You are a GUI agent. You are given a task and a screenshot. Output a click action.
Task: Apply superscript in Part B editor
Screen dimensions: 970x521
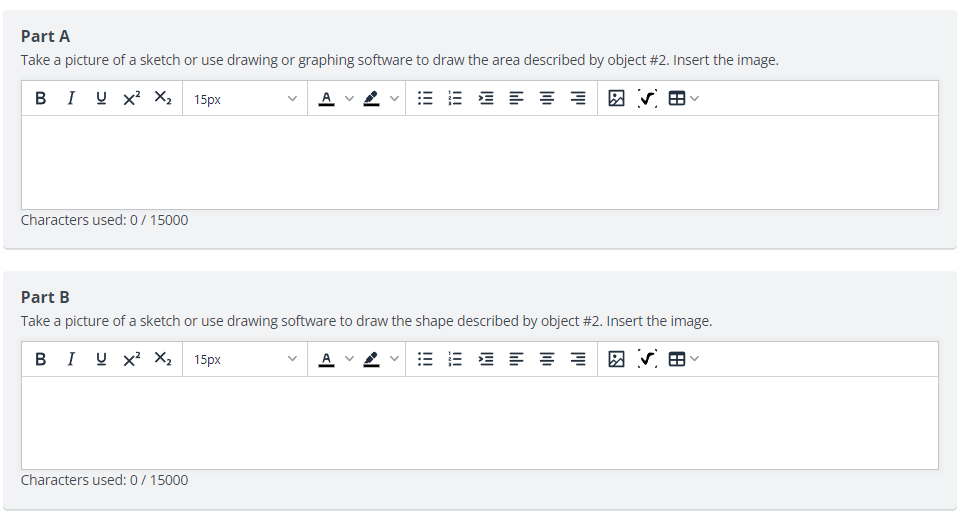tap(132, 359)
